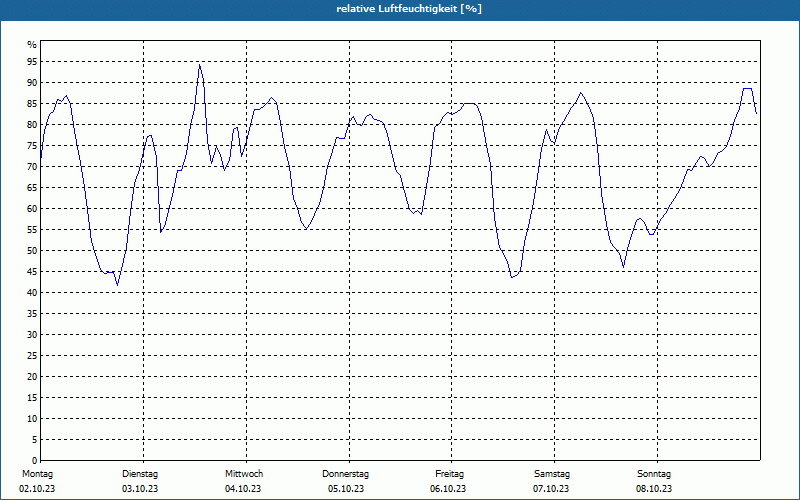Select the 15 y-axis label
This screenshot has width=800, height=500.
(x=32, y=397)
